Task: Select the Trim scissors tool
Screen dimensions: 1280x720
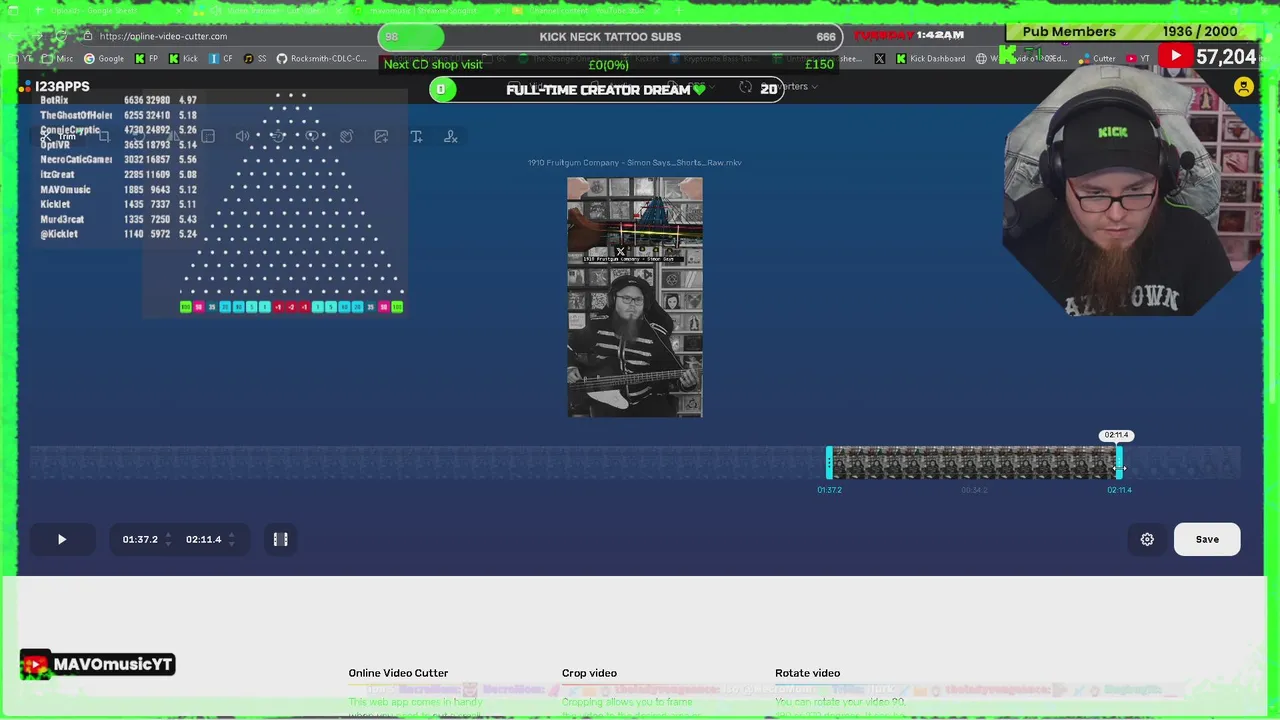Action: pyautogui.click(x=59, y=136)
